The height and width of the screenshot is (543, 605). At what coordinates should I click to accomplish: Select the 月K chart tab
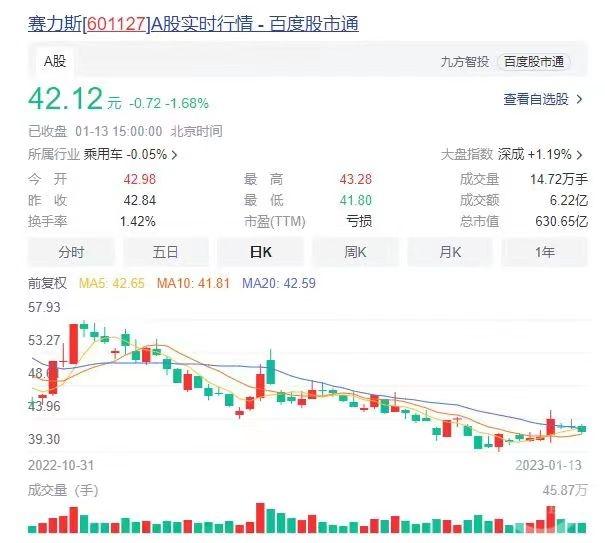(x=450, y=252)
